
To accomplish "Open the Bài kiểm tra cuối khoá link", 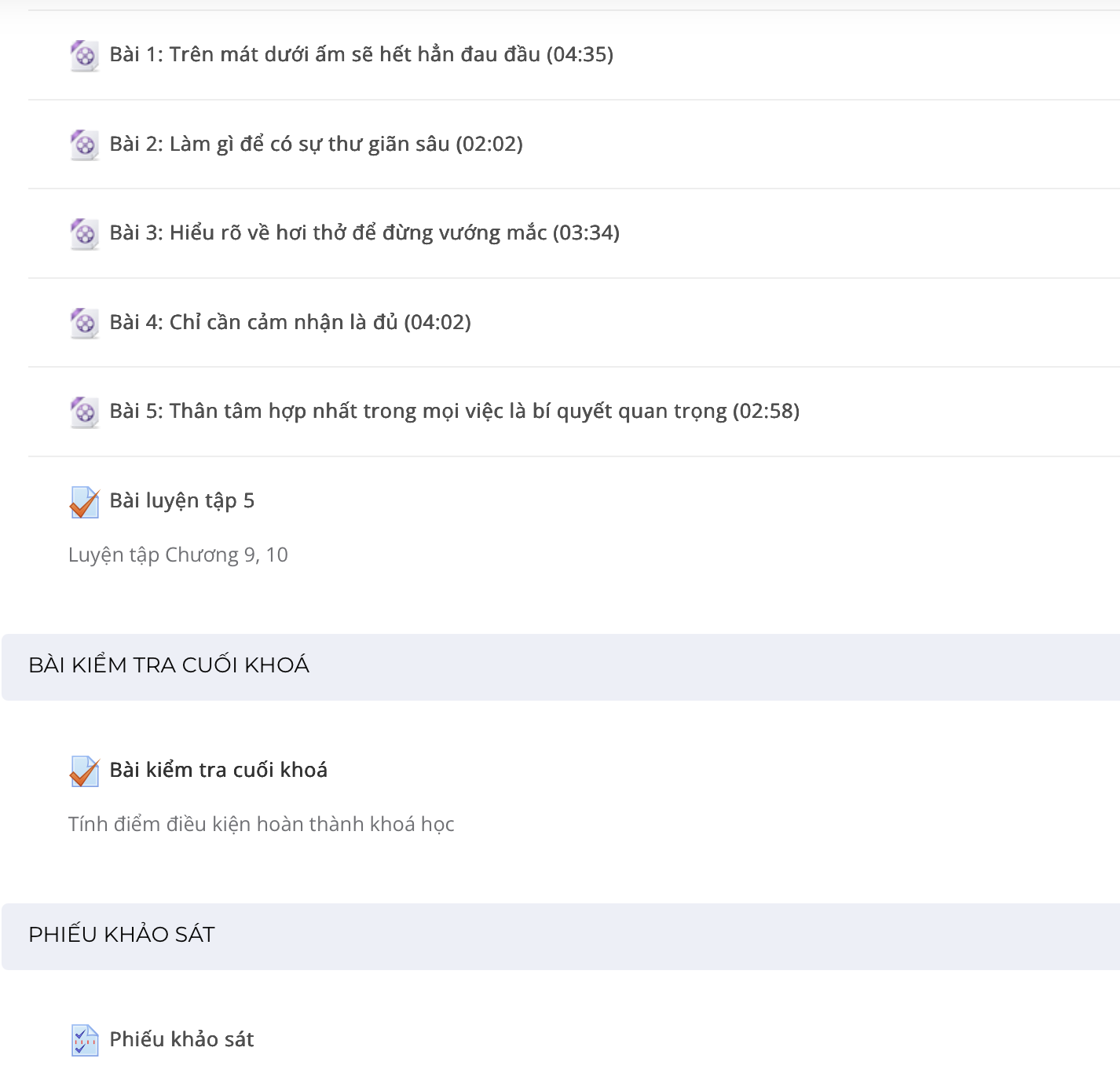I will (218, 770).
